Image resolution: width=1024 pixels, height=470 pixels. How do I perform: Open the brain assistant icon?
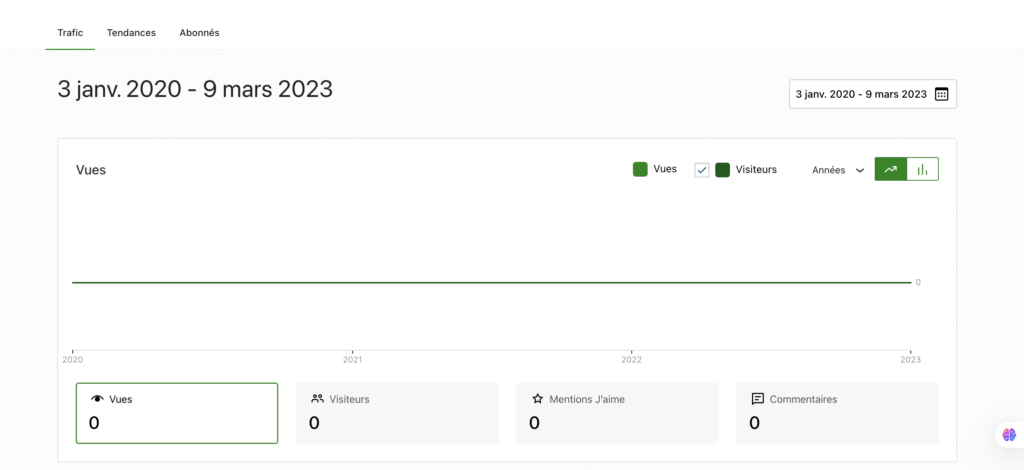click(x=1009, y=434)
